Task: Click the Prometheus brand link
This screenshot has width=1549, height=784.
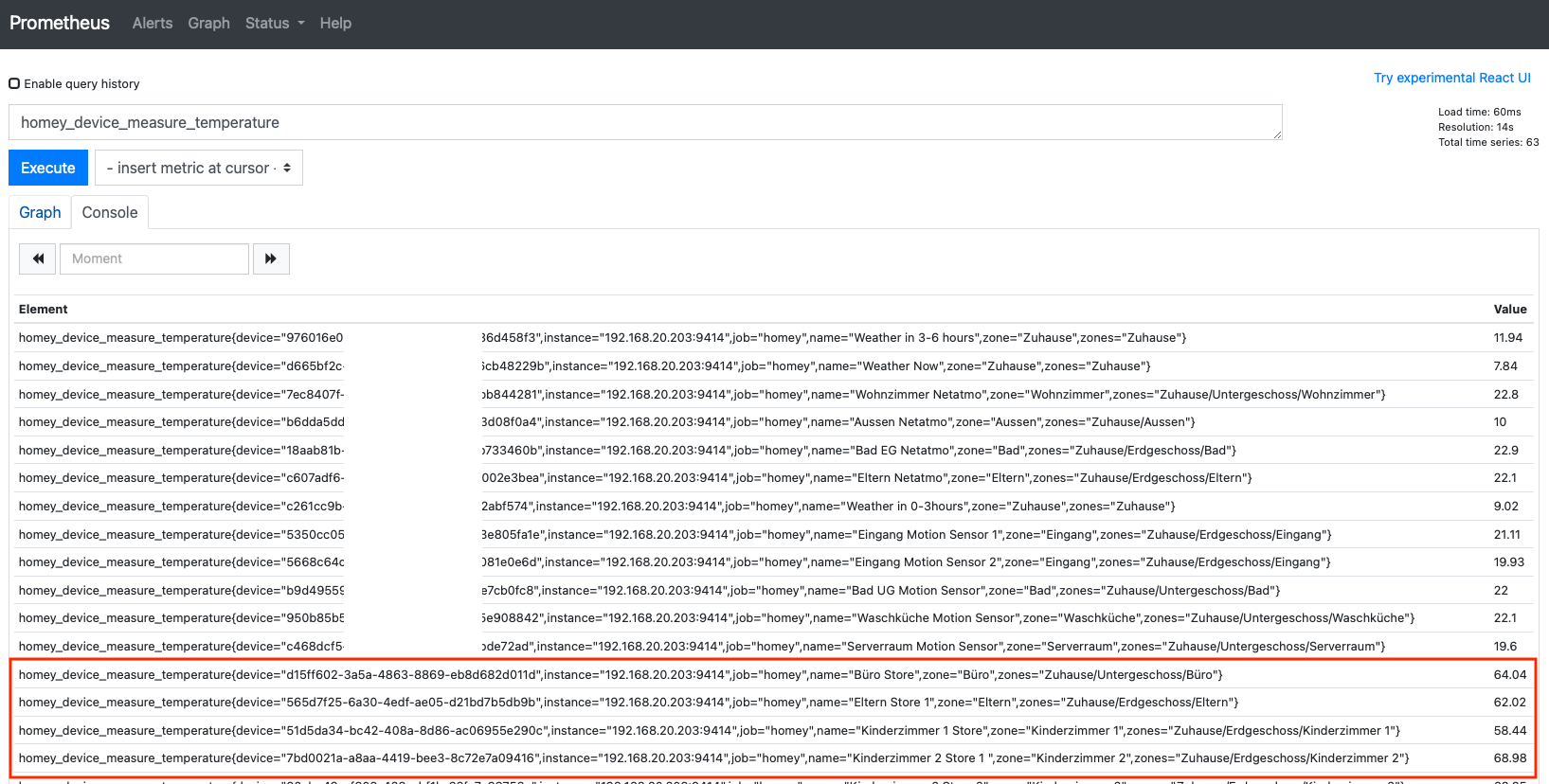Action: pyautogui.click(x=60, y=23)
